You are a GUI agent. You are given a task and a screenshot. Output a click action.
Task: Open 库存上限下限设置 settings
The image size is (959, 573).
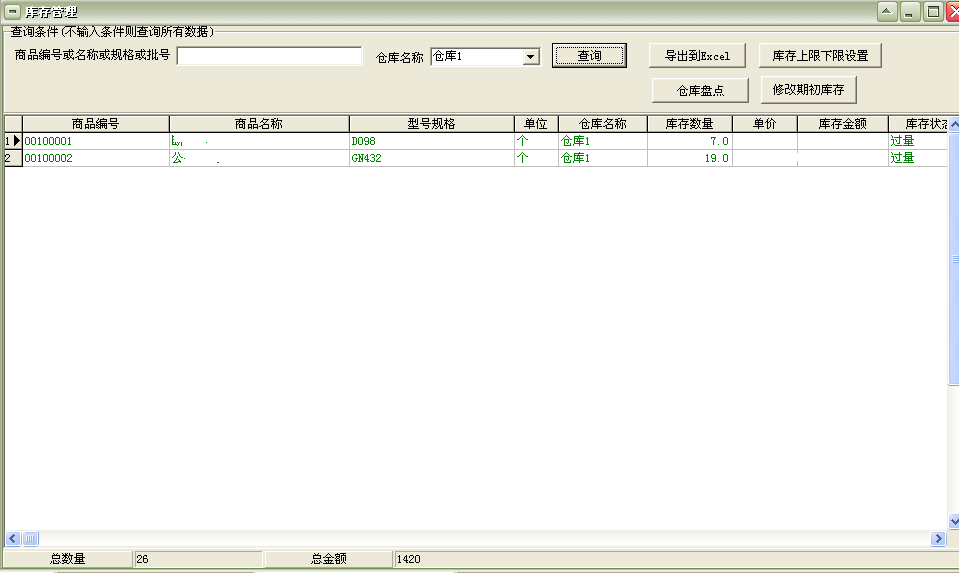pyautogui.click(x=820, y=56)
